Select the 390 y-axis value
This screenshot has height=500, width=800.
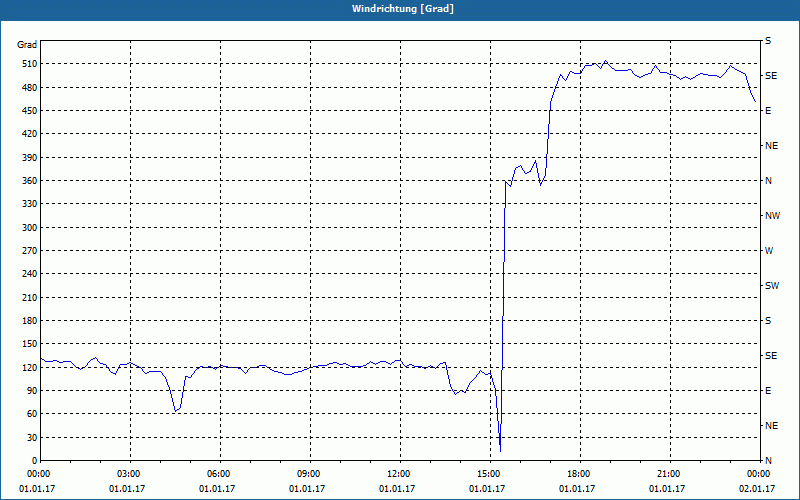[30, 158]
